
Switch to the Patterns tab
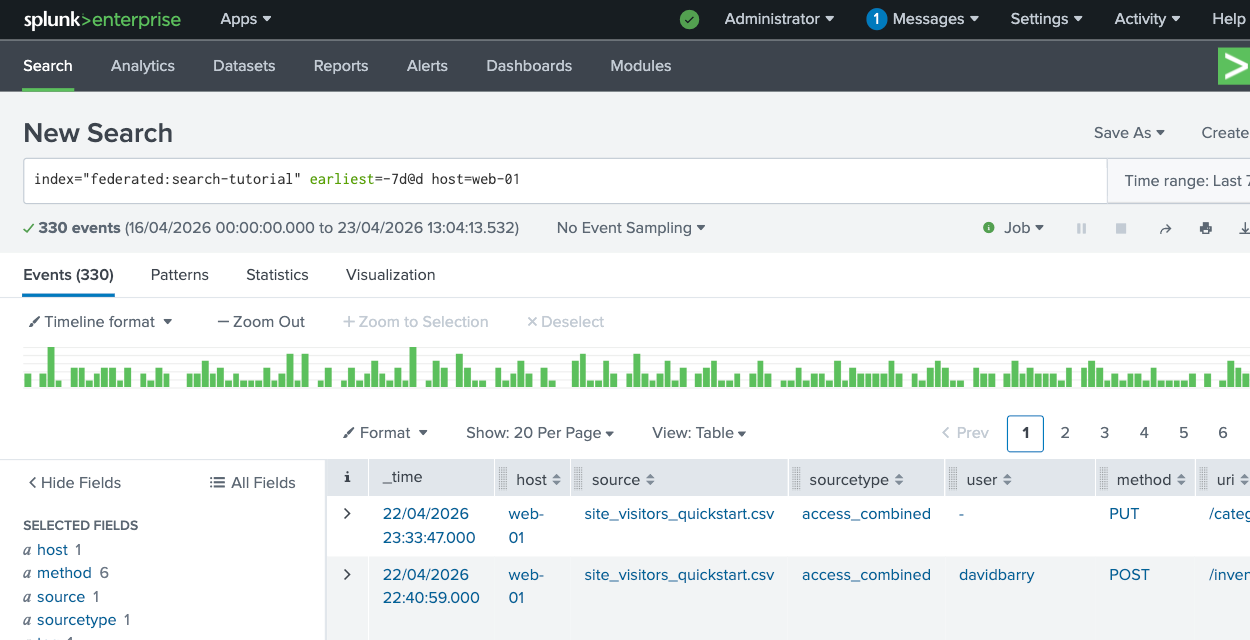[x=180, y=275]
